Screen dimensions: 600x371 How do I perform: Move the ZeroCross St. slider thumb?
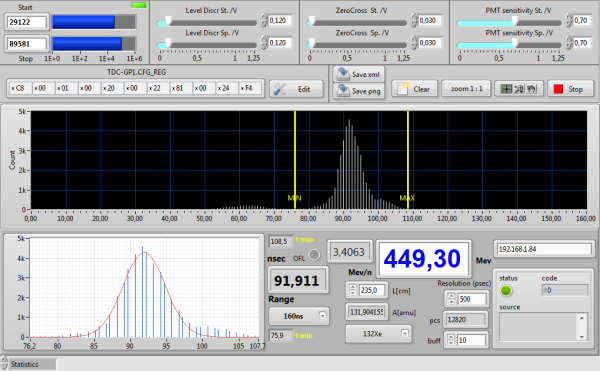(x=312, y=22)
